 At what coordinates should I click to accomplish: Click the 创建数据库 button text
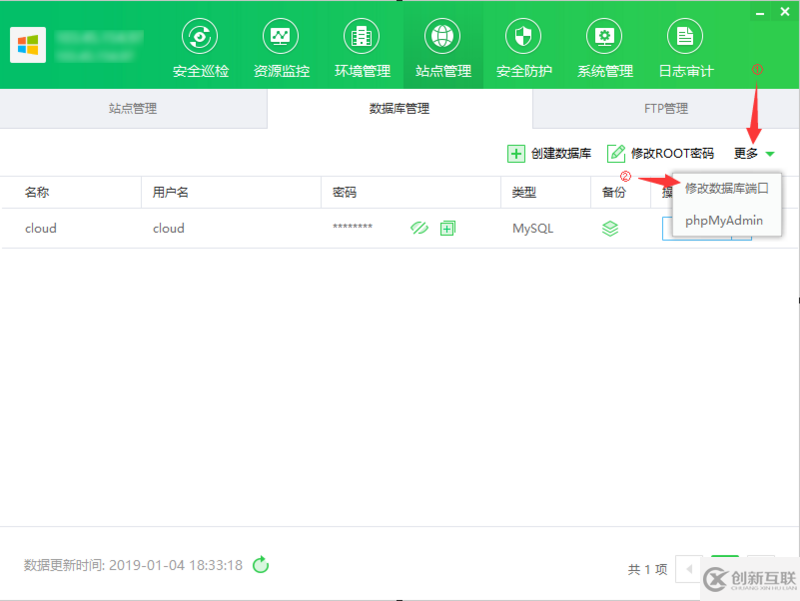[561, 154]
